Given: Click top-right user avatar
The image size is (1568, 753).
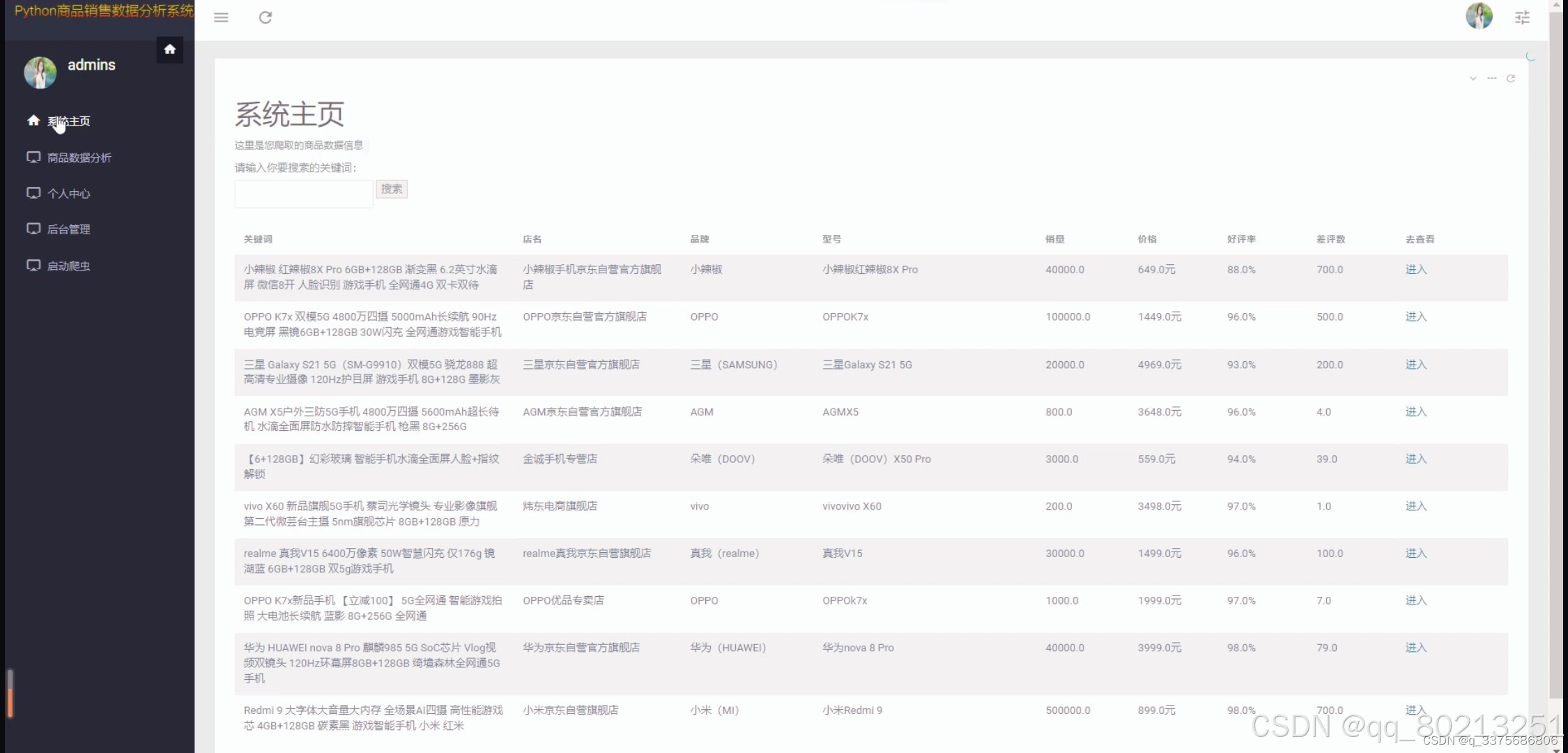Looking at the screenshot, I should click(1478, 16).
